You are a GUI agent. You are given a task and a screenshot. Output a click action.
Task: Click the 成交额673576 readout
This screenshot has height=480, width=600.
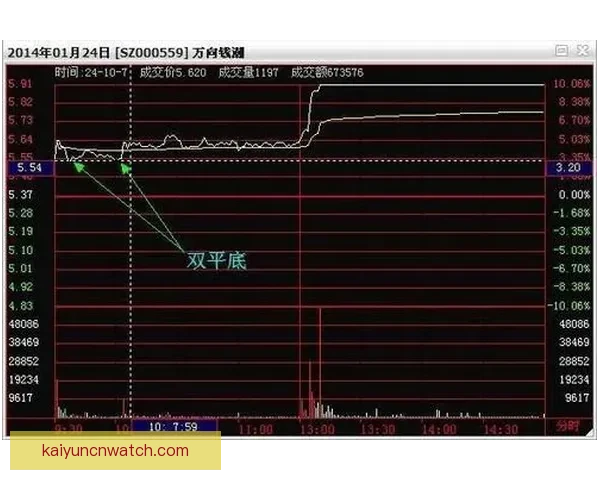(x=327, y=72)
